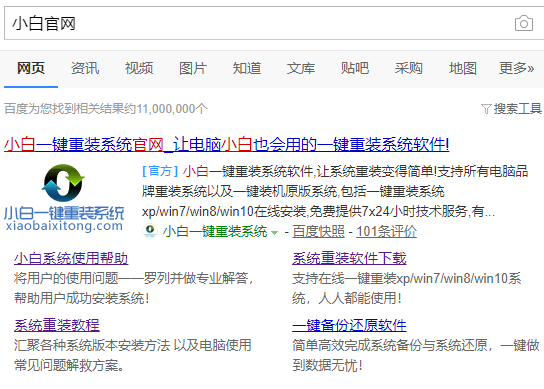Go to the 文库 tab

pos(301,68)
